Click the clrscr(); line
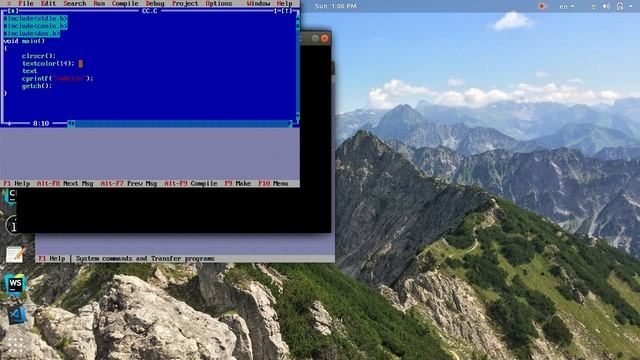 [x=39, y=56]
